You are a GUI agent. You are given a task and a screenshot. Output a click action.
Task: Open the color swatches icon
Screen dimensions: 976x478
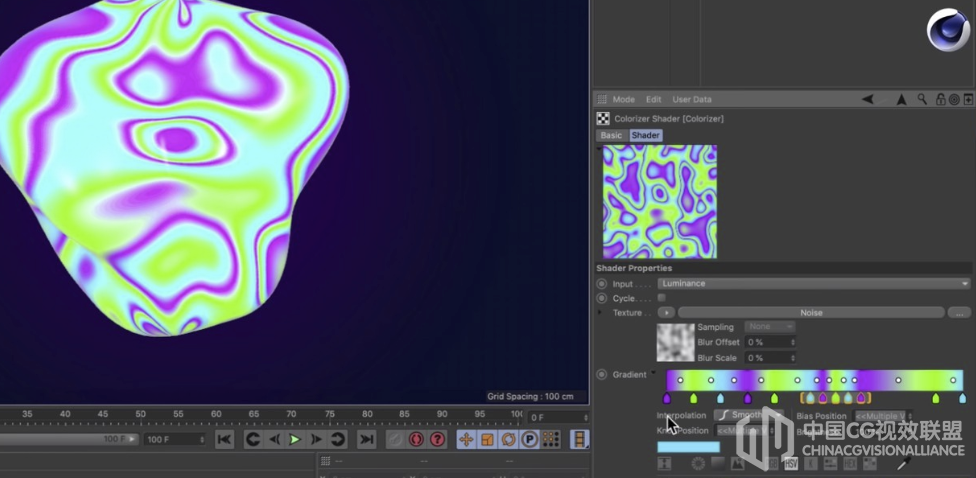(x=870, y=464)
